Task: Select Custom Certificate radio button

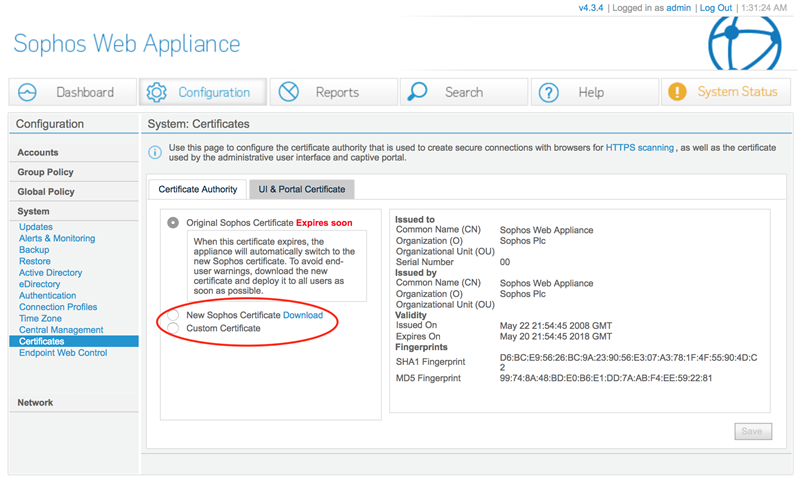Action: pyautogui.click(x=173, y=328)
